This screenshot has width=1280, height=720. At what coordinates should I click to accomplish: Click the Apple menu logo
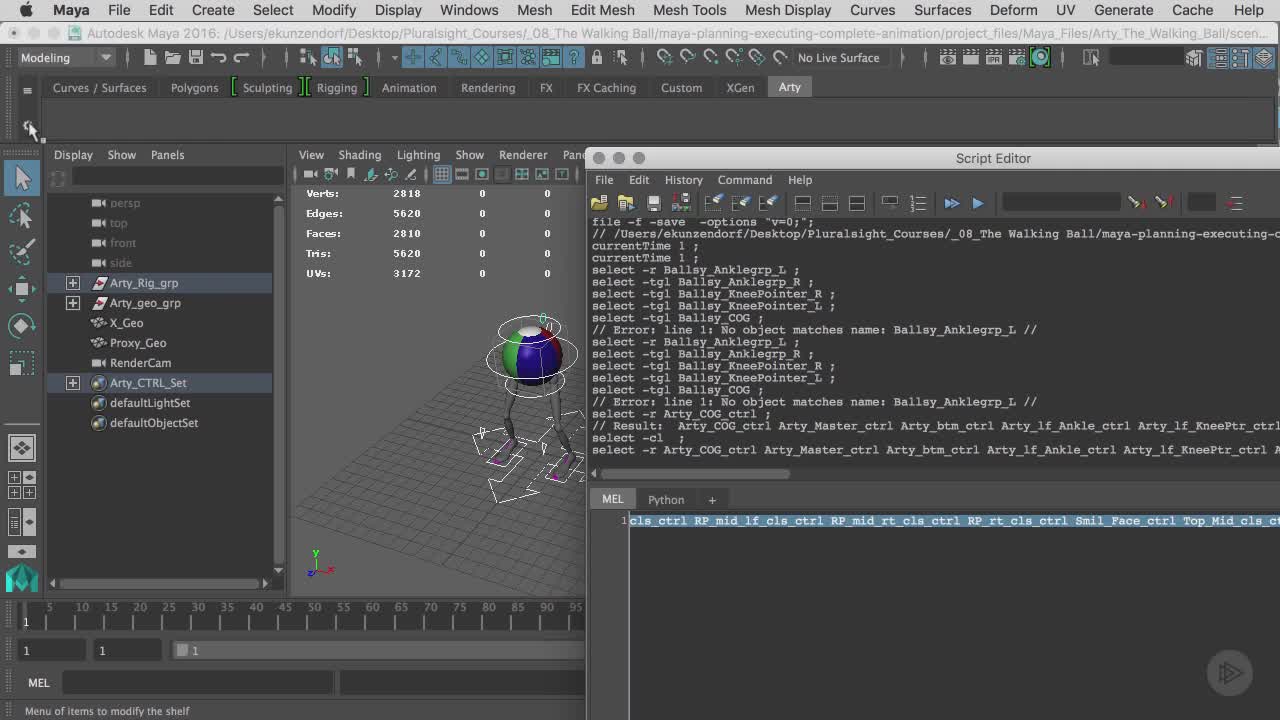26,10
